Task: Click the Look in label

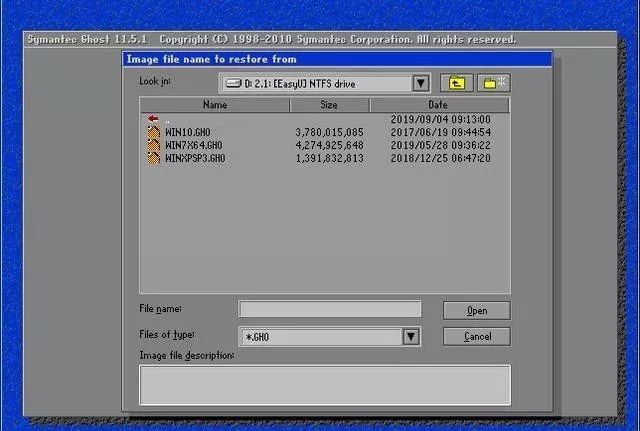Action: (155, 81)
